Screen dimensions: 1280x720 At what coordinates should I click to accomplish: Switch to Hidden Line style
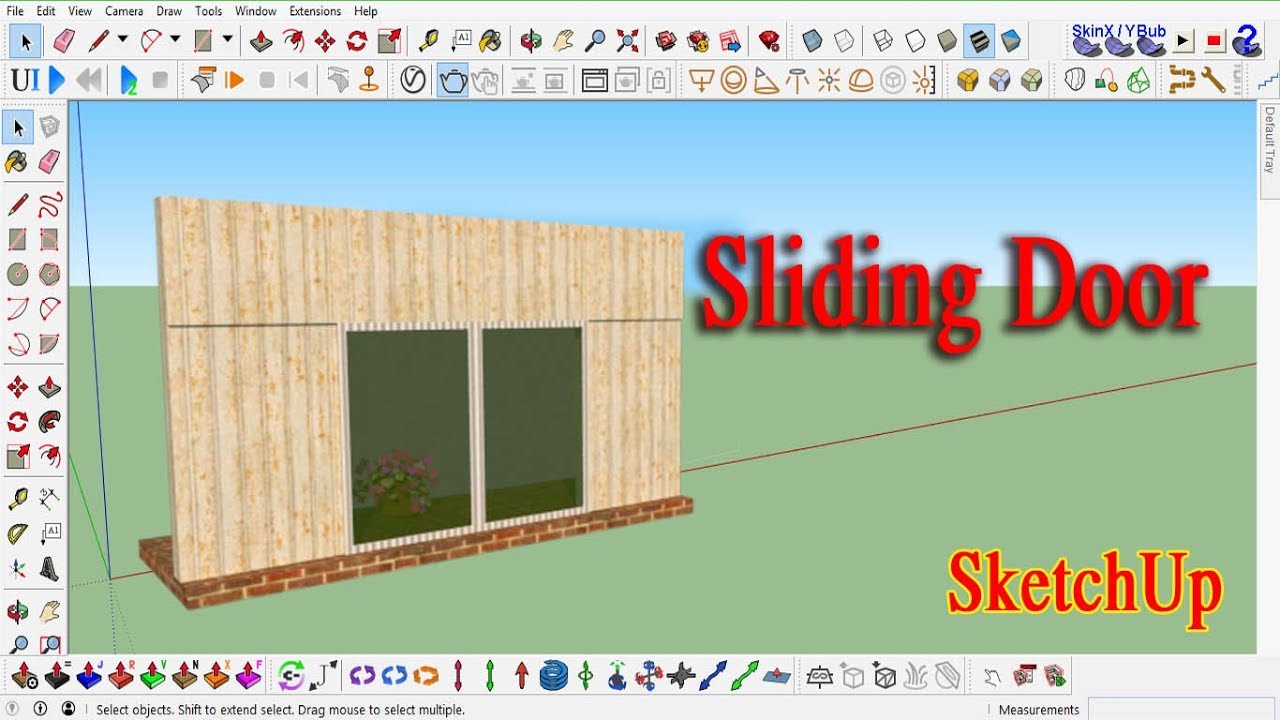pos(915,41)
